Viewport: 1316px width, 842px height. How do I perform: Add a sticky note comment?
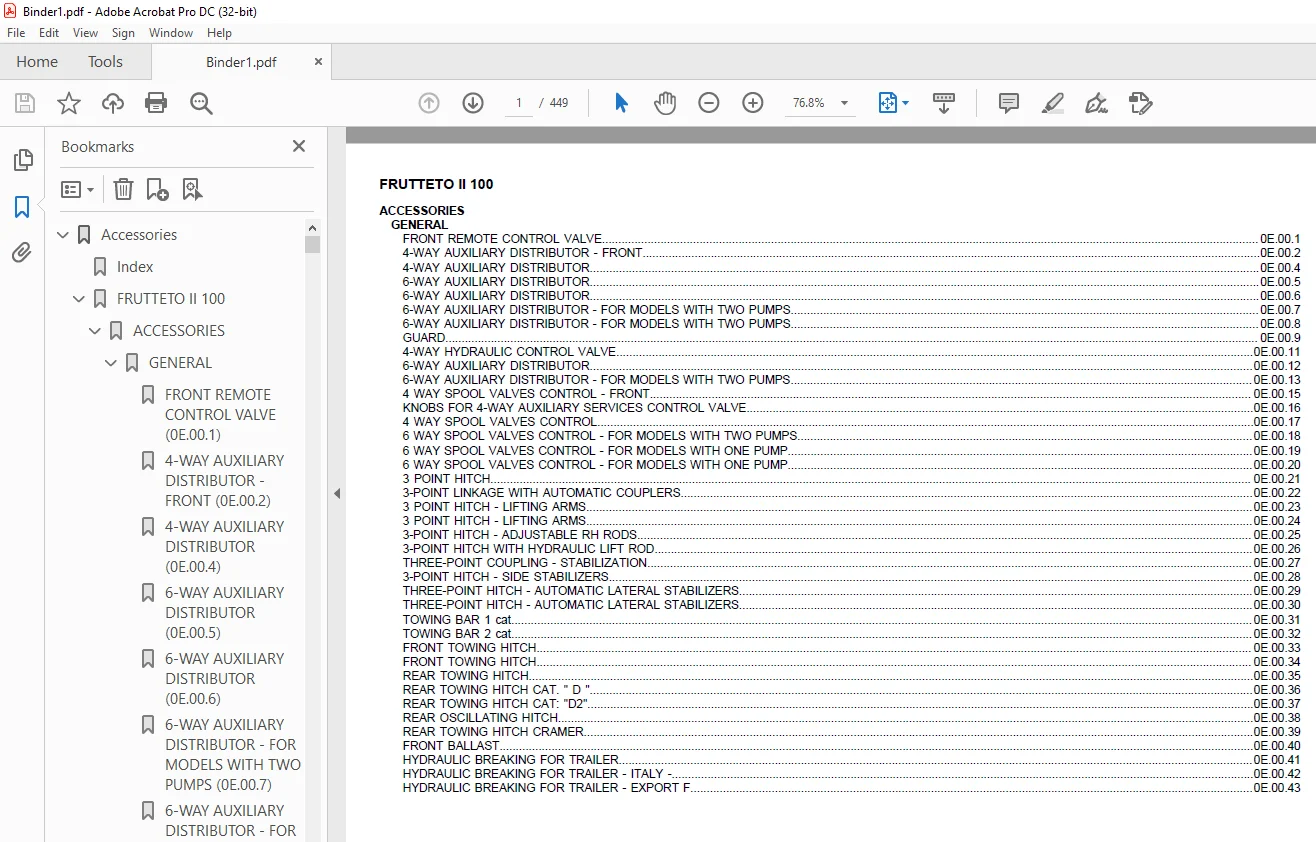1009,103
